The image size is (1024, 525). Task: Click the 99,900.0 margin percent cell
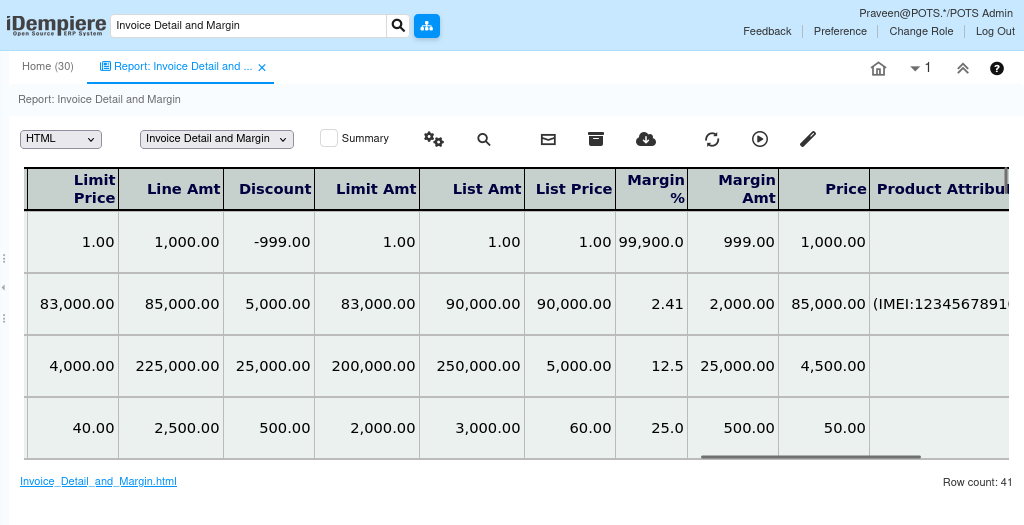[x=652, y=242]
